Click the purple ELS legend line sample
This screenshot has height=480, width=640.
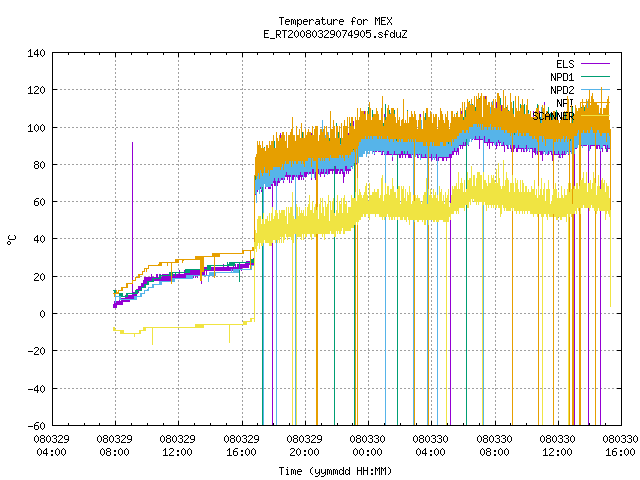click(596, 64)
